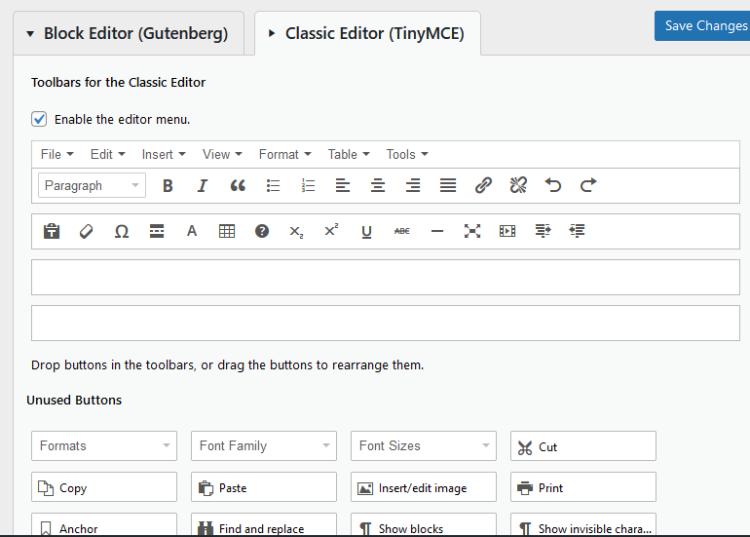Switch to Block Editor (Gutenberg) tab
The image size is (750, 537).
pyautogui.click(x=129, y=33)
